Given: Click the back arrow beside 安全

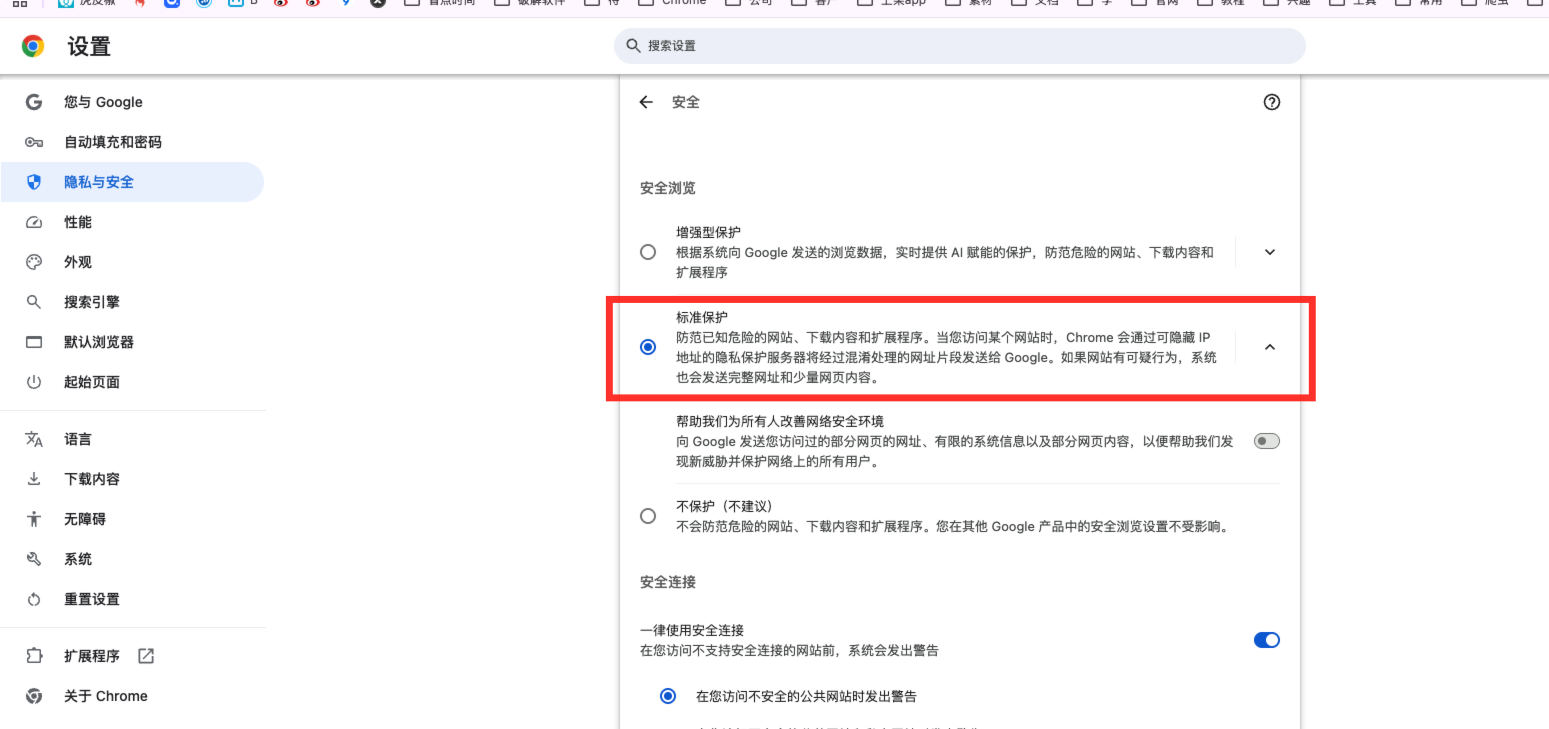Looking at the screenshot, I should (x=646, y=102).
